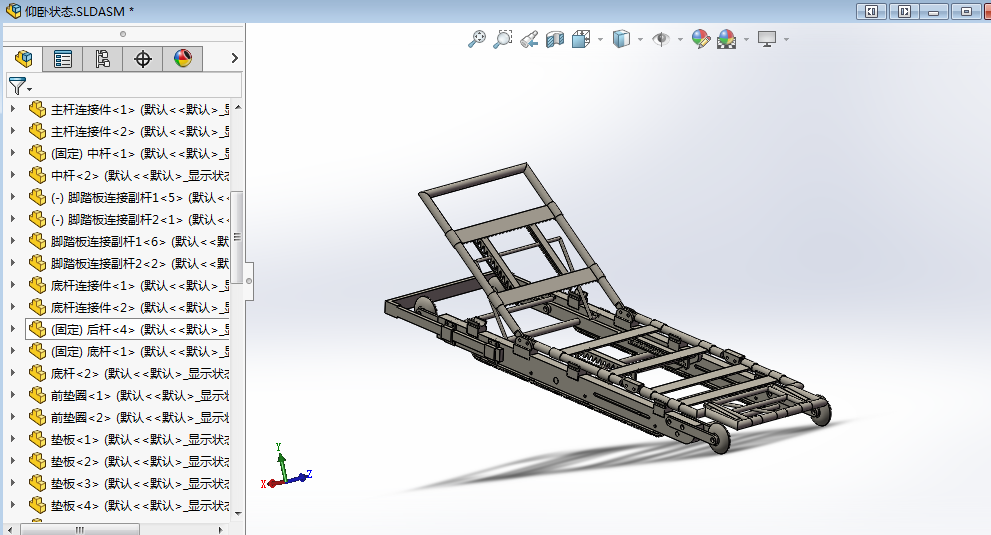Open the FeatureManager design tree tab
Screen dimensions: 991x535
[23, 59]
